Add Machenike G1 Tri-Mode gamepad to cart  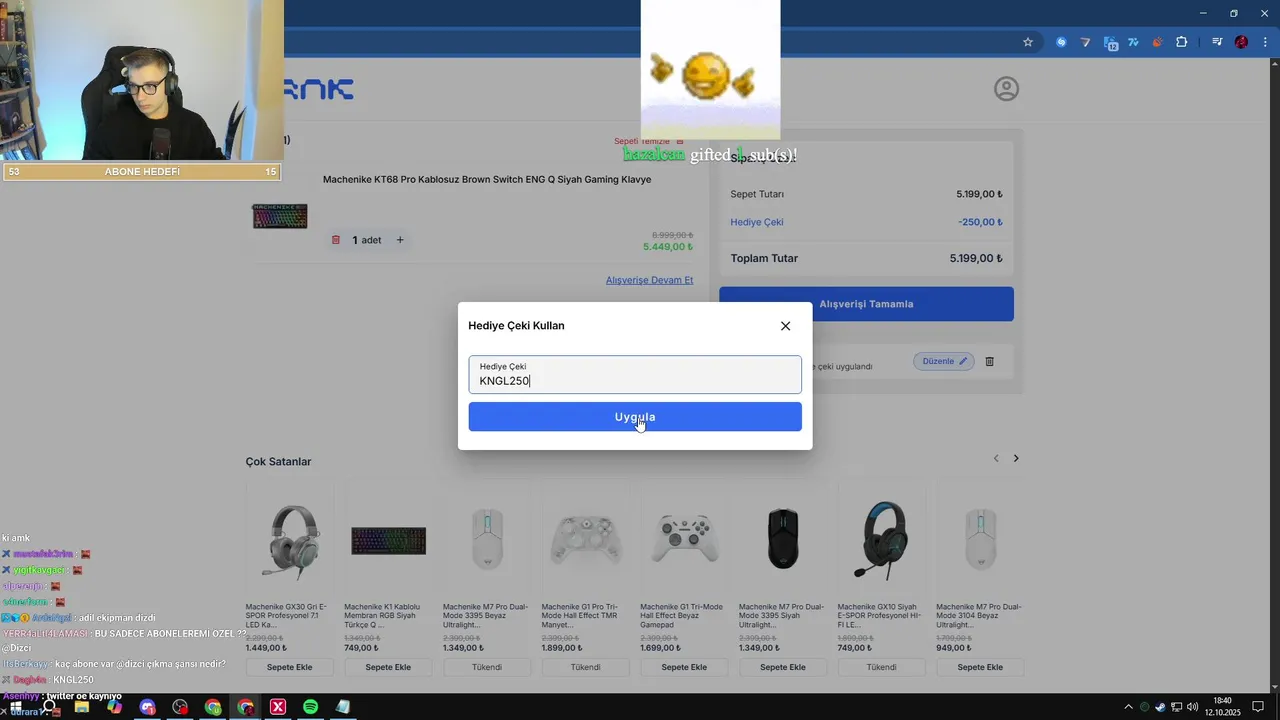coord(684,667)
